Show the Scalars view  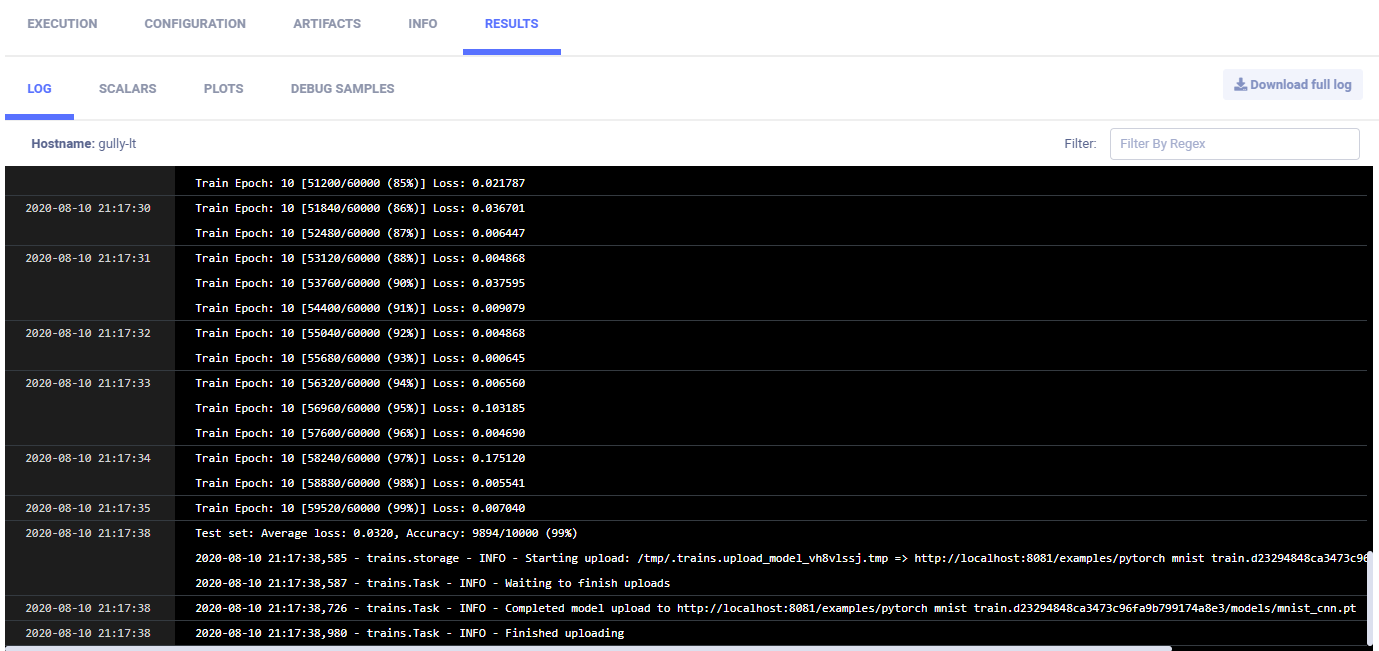[128, 89]
